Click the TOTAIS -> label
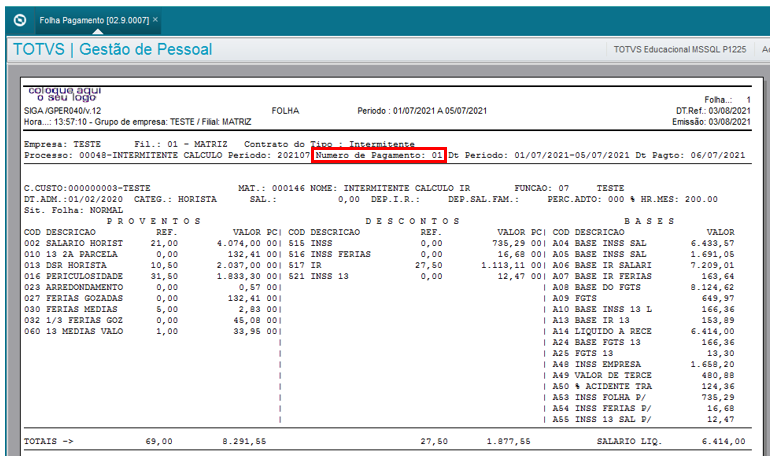The height and width of the screenshot is (456, 770). [x=49, y=441]
